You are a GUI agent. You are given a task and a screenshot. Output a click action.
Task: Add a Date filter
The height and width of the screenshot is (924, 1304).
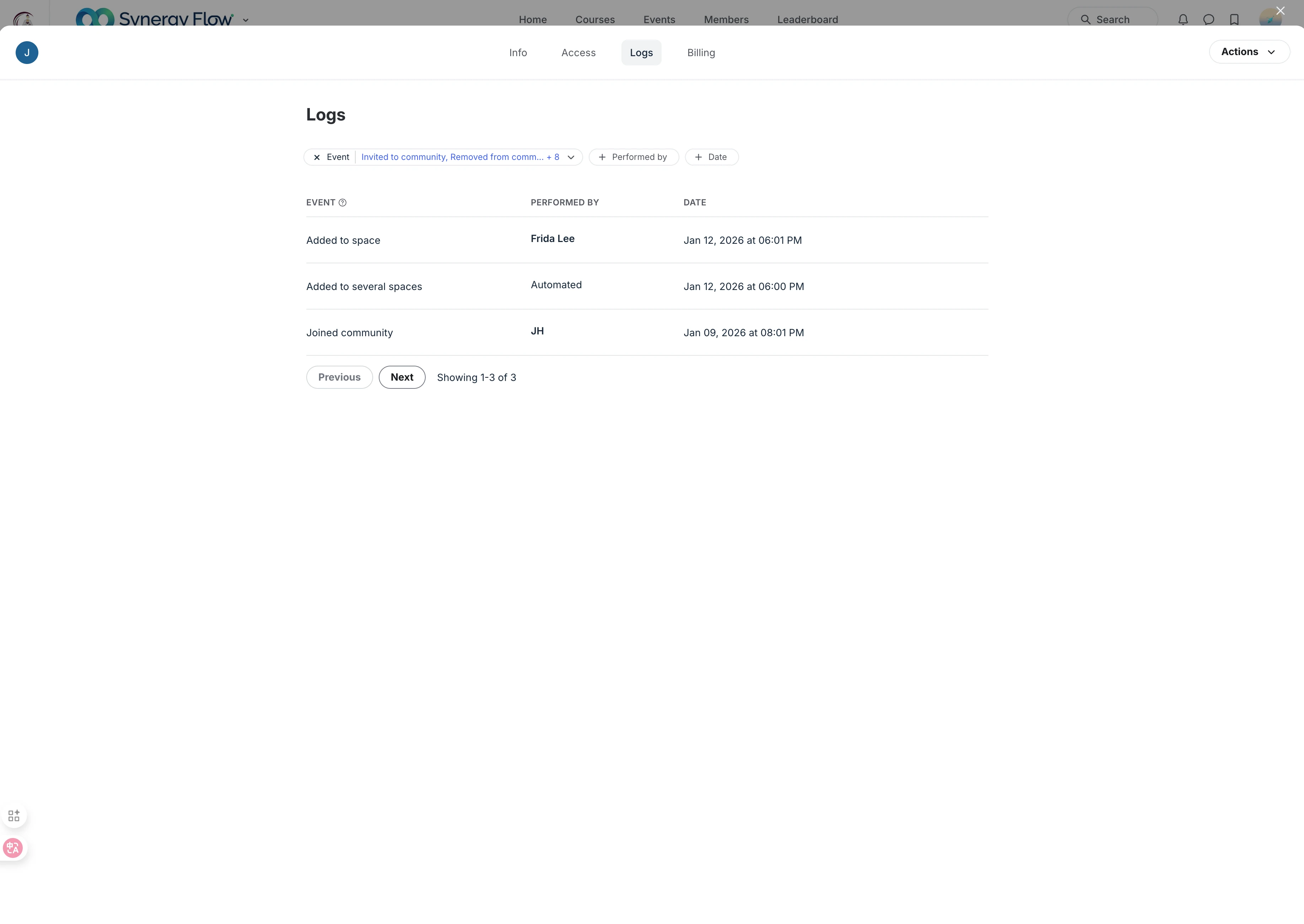point(711,157)
